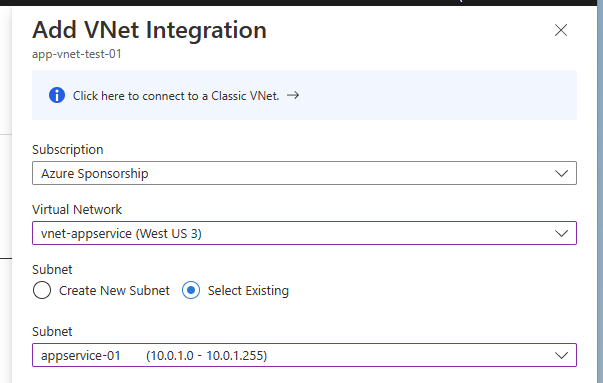Click the Subnet label above the radio buttons
The width and height of the screenshot is (603, 383).
[52, 270]
